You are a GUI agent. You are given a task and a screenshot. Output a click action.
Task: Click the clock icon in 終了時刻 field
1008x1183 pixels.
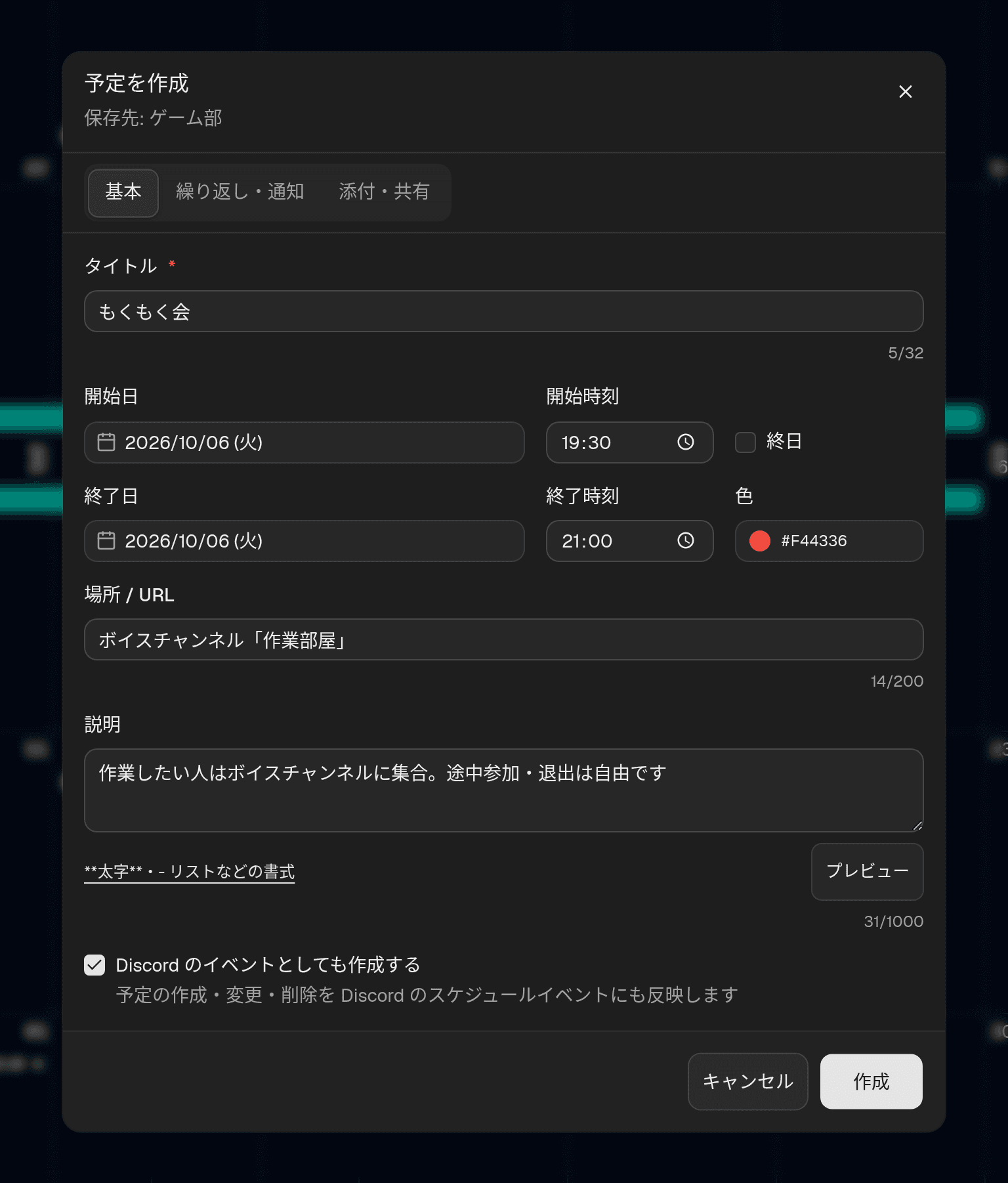pyautogui.click(x=685, y=541)
